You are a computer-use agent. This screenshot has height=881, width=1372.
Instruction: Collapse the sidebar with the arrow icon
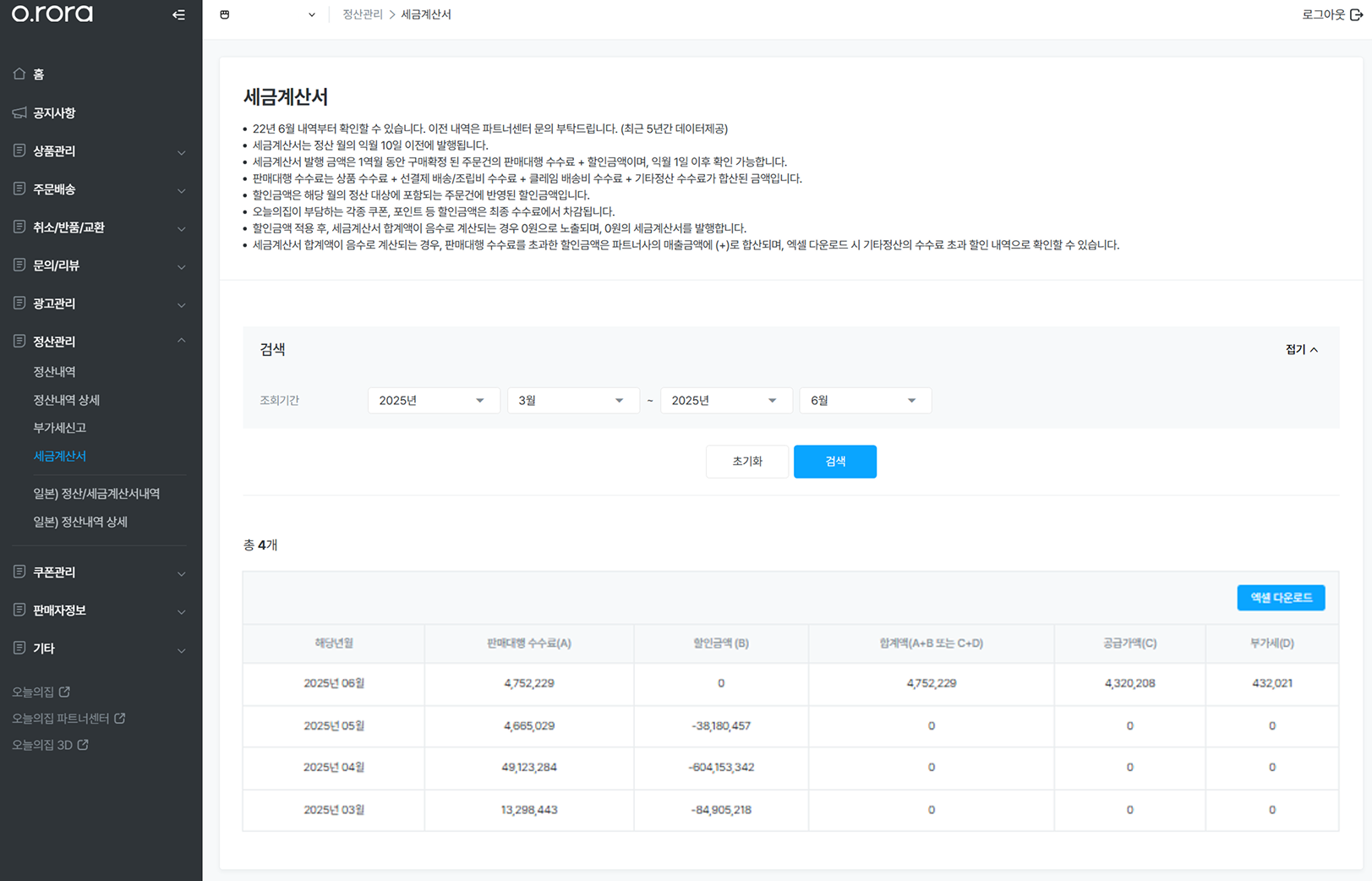178,14
